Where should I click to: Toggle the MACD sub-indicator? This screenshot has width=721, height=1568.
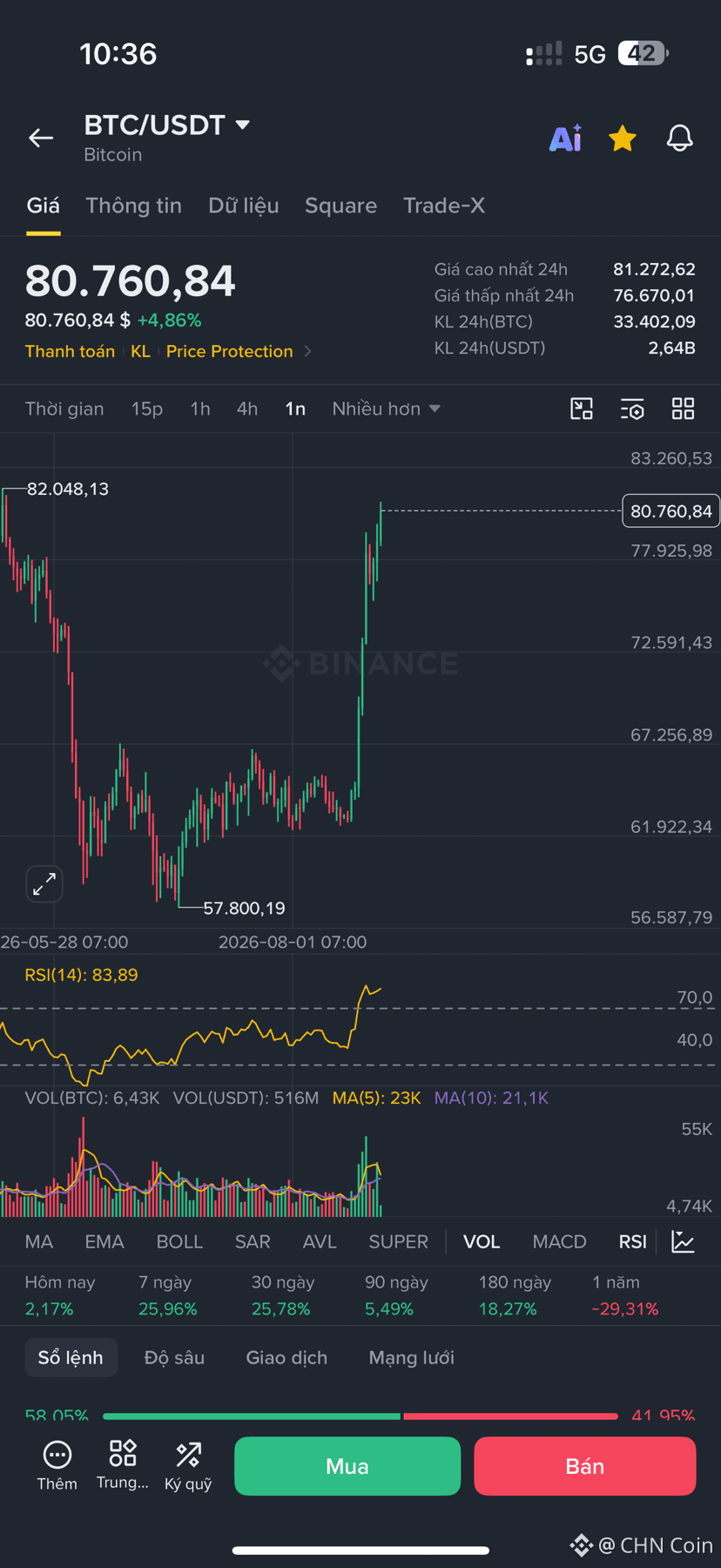[559, 1241]
